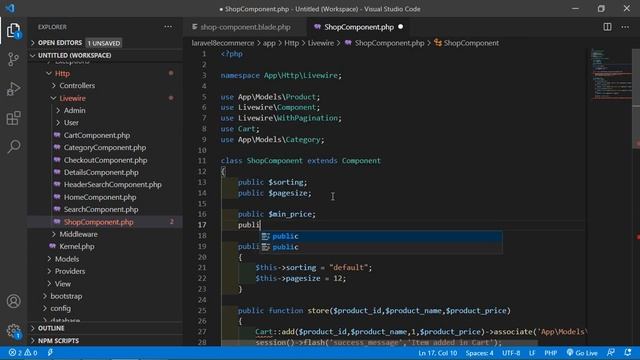The height and width of the screenshot is (360, 640).
Task: Click the editor vertical scrollbar
Action: point(636,98)
